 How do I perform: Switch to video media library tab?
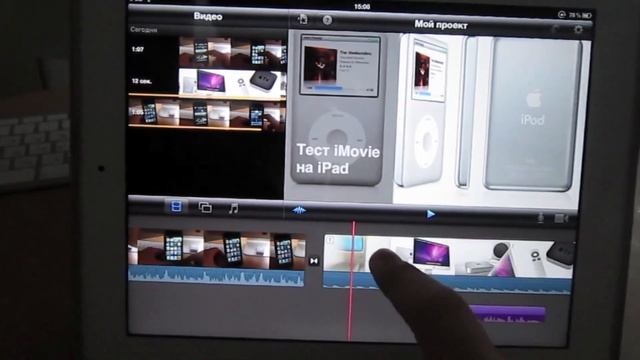[x=176, y=207]
